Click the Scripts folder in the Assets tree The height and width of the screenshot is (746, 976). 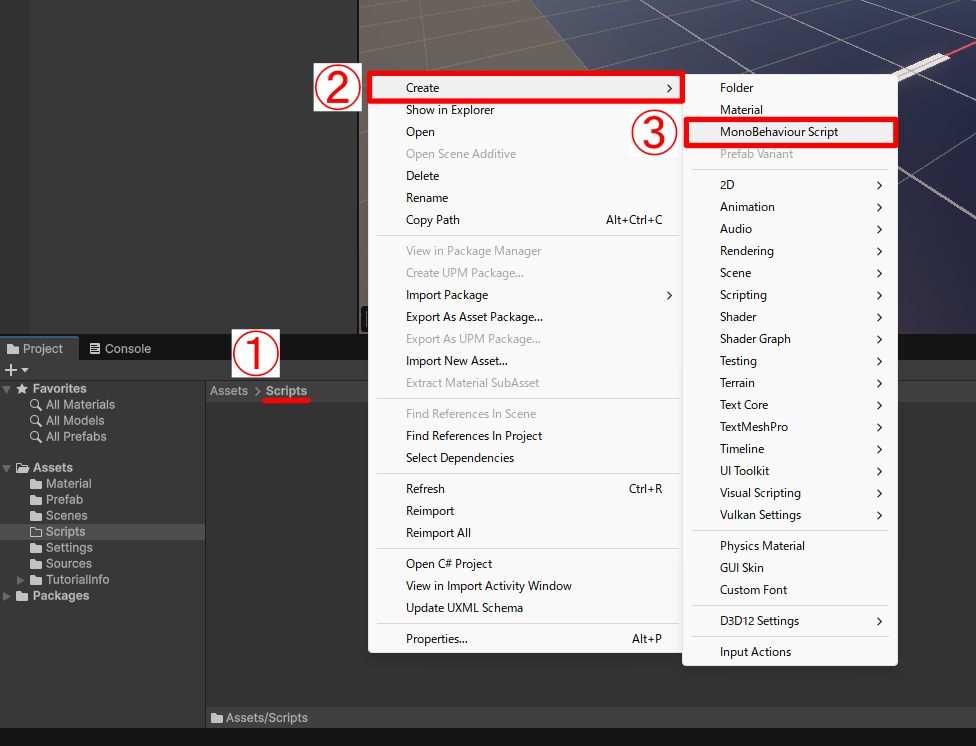click(x=65, y=532)
